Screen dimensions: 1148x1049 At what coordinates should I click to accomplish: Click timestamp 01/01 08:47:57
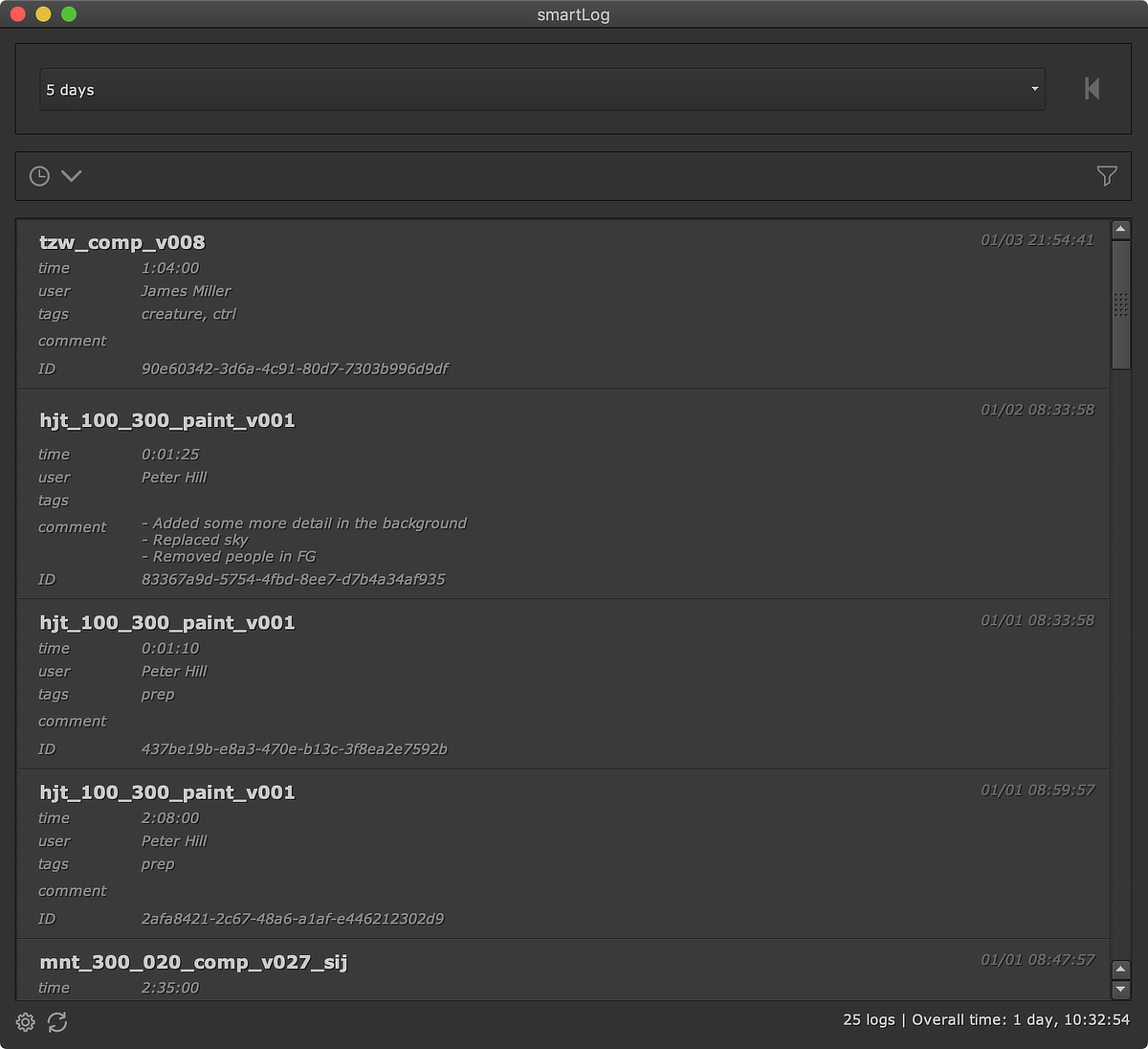pos(1037,960)
